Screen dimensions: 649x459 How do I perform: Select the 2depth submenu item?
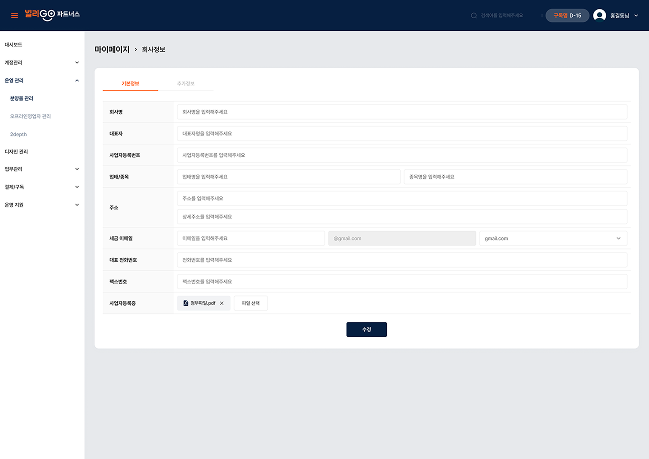(x=18, y=134)
